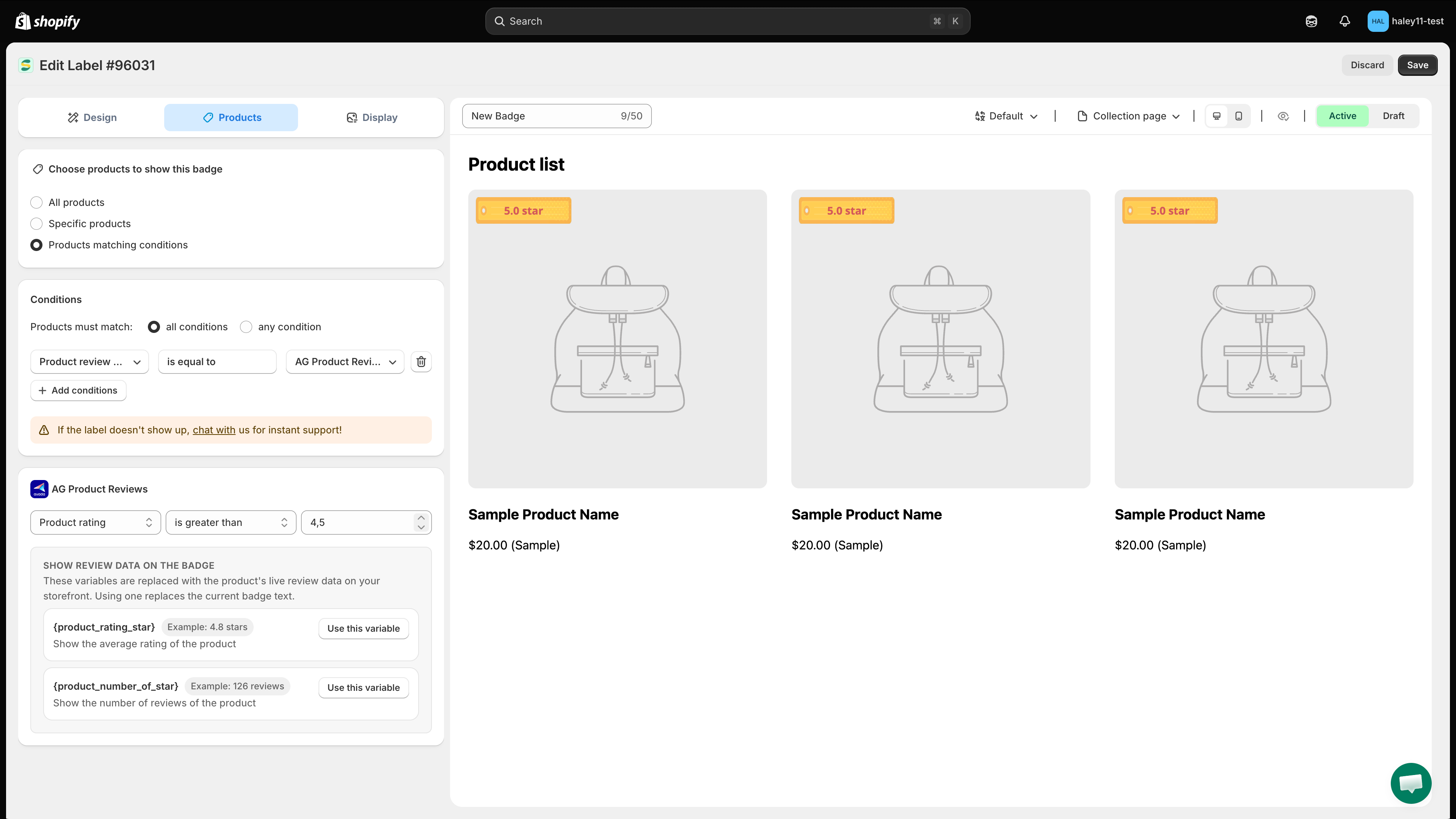The width and height of the screenshot is (1456, 819).
Task: Click the is equal to field
Action: pyautogui.click(x=217, y=362)
